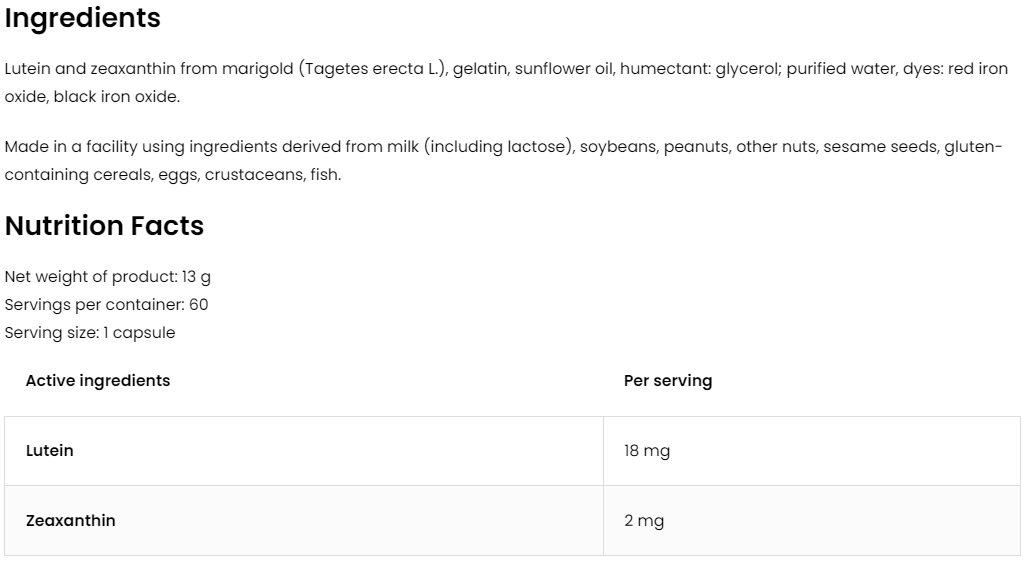Screen dimensions: 1026x562
Task: Click the 'Active ingredients' column header
Action: click(98, 381)
